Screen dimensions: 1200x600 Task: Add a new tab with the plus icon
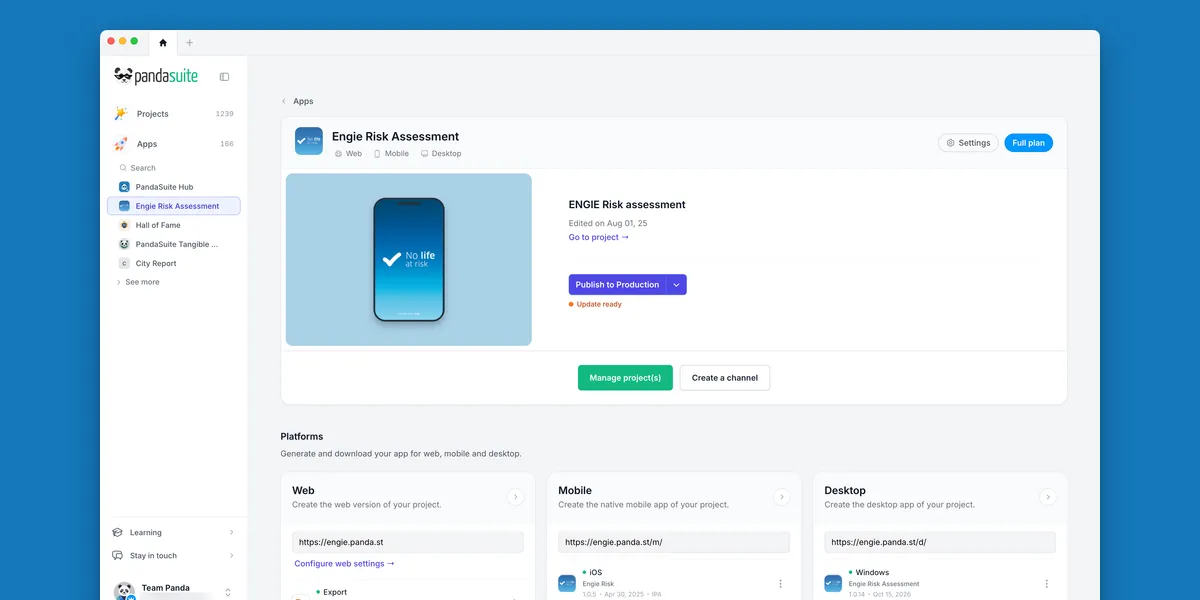190,43
